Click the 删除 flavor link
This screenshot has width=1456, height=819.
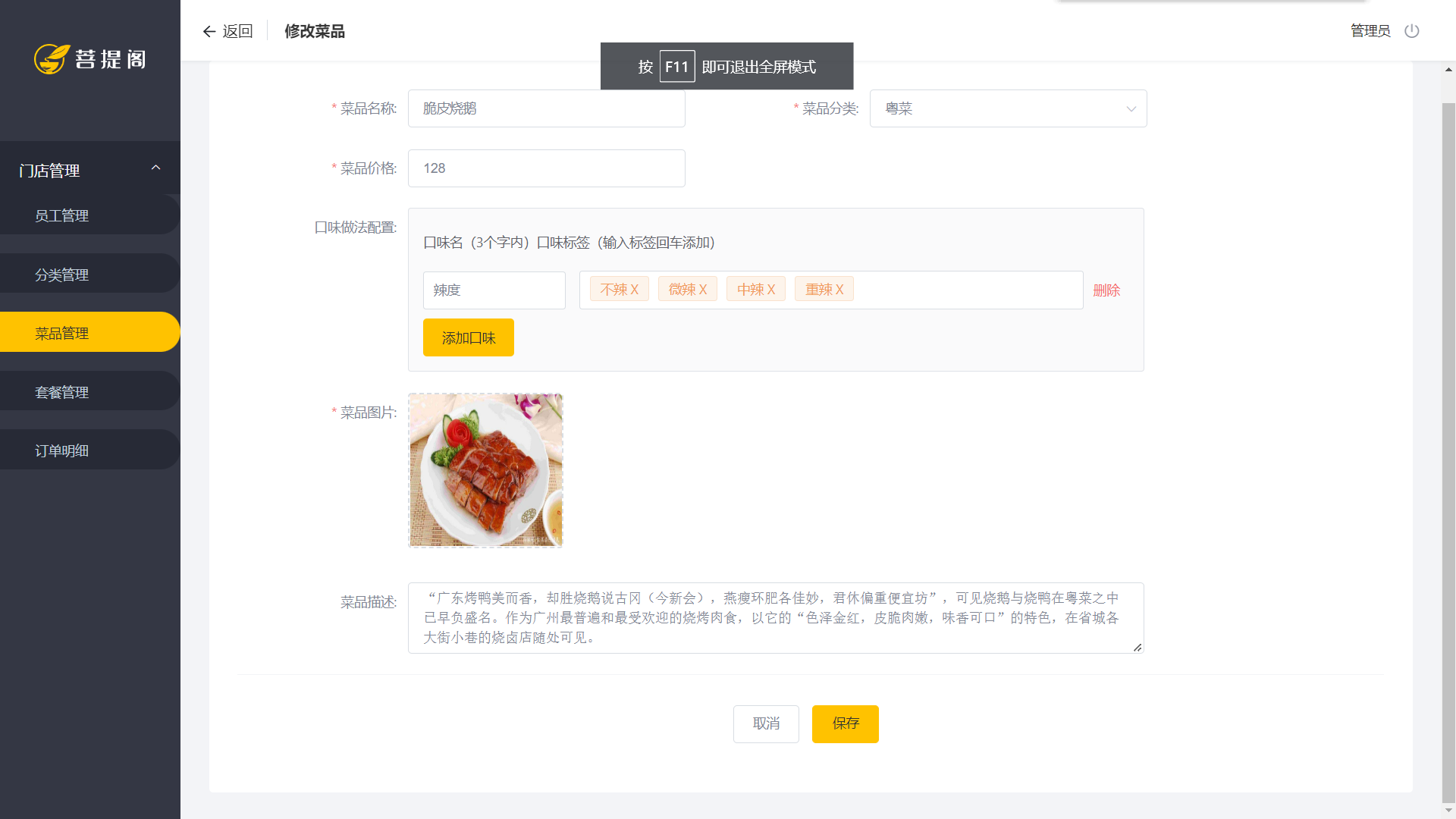click(x=1106, y=290)
